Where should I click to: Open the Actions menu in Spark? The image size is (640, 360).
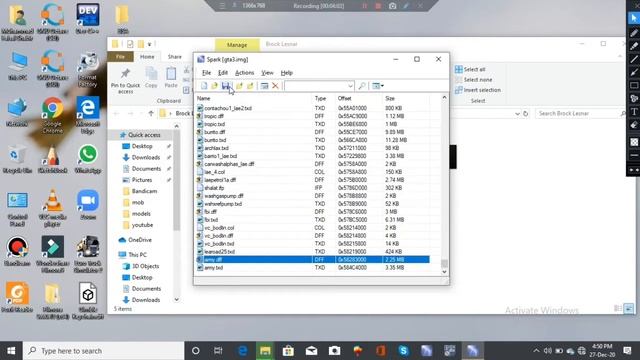[244, 73]
